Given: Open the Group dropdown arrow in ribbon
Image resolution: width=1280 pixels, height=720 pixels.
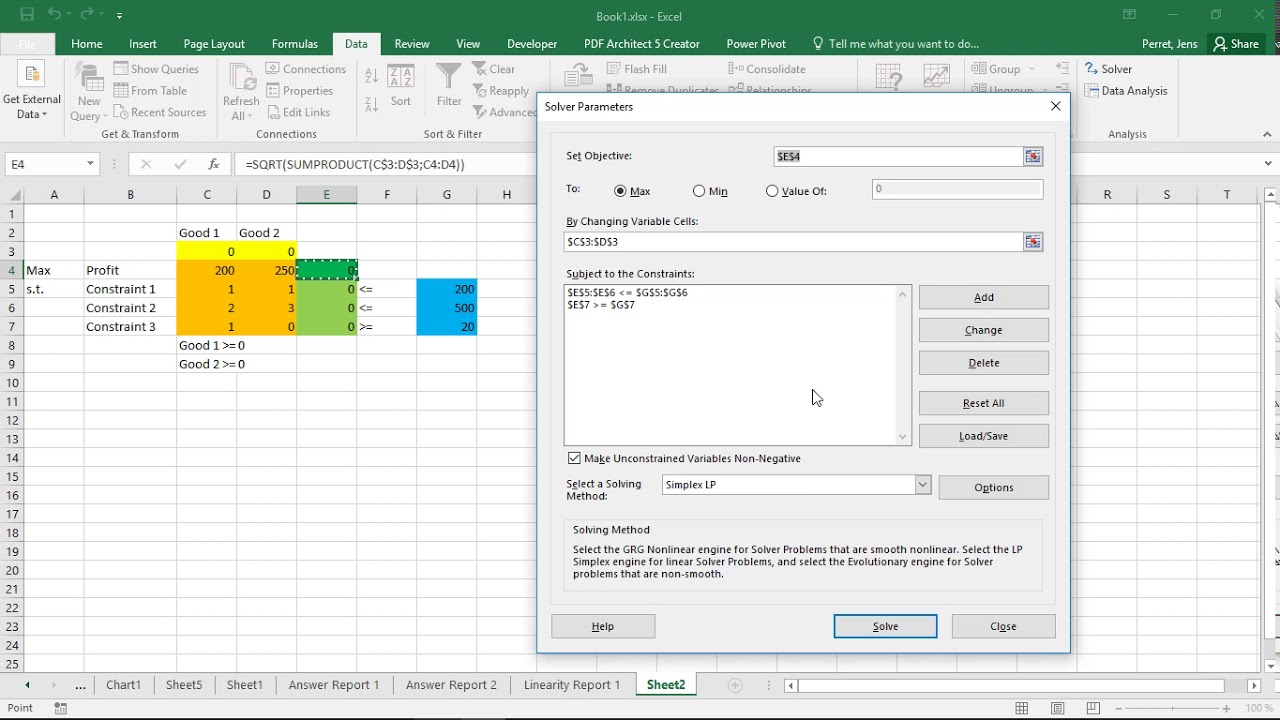Looking at the screenshot, I should [x=1032, y=69].
